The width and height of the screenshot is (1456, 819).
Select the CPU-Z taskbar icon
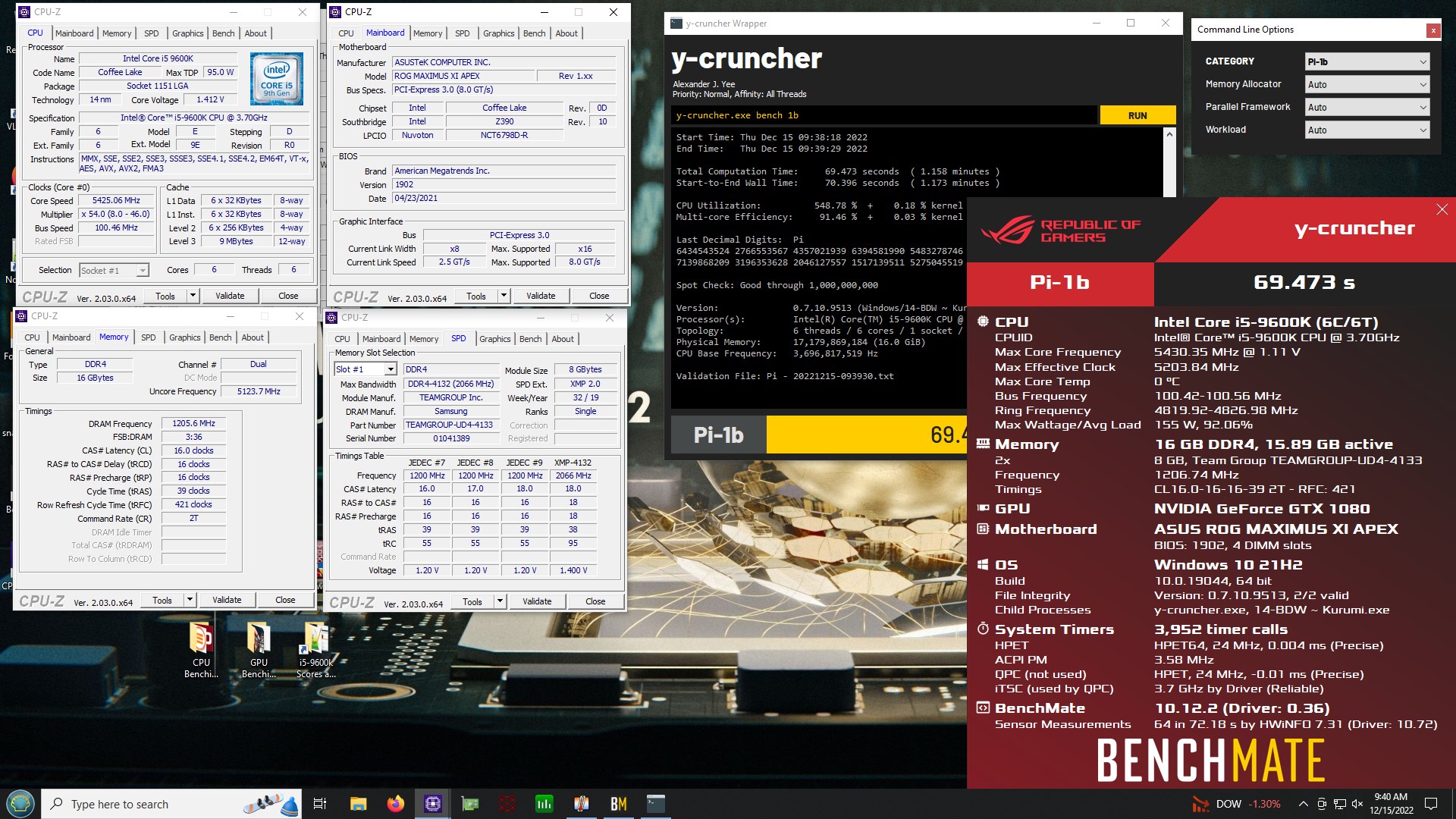[x=433, y=804]
